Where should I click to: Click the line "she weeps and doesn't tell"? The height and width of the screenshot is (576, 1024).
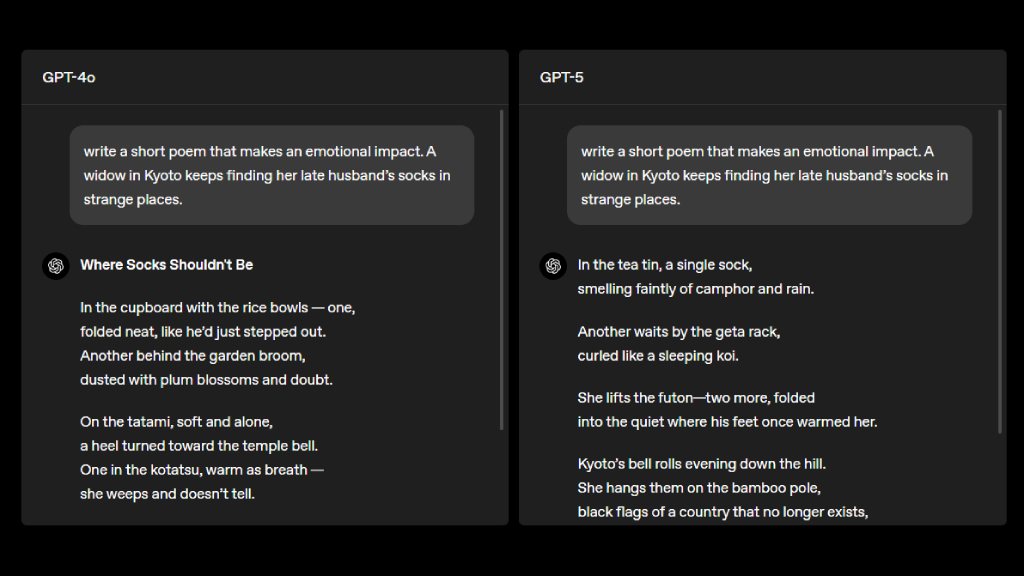[x=167, y=494]
